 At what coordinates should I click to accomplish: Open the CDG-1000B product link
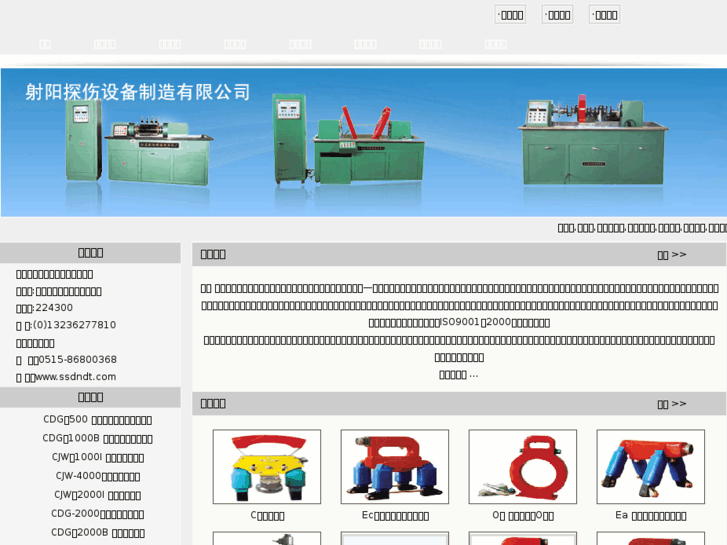[97, 438]
